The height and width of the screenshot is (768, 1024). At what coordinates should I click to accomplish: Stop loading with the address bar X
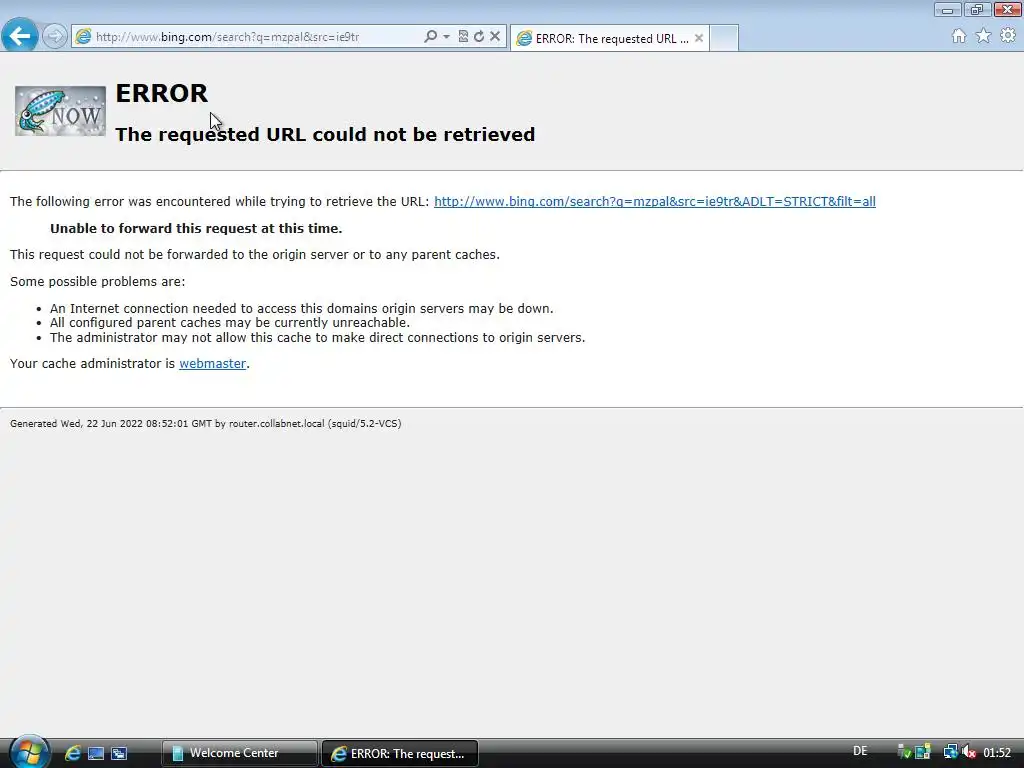coord(495,37)
